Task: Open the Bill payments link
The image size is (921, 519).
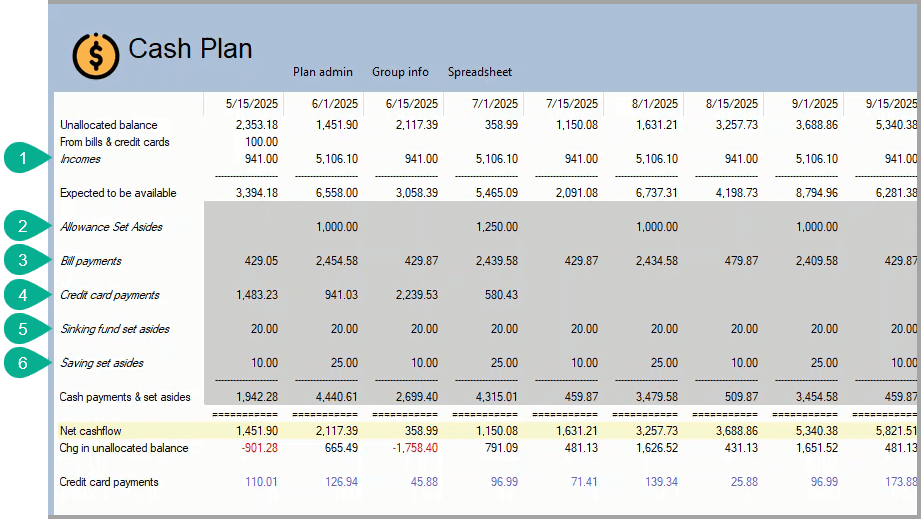Action: coord(91,261)
